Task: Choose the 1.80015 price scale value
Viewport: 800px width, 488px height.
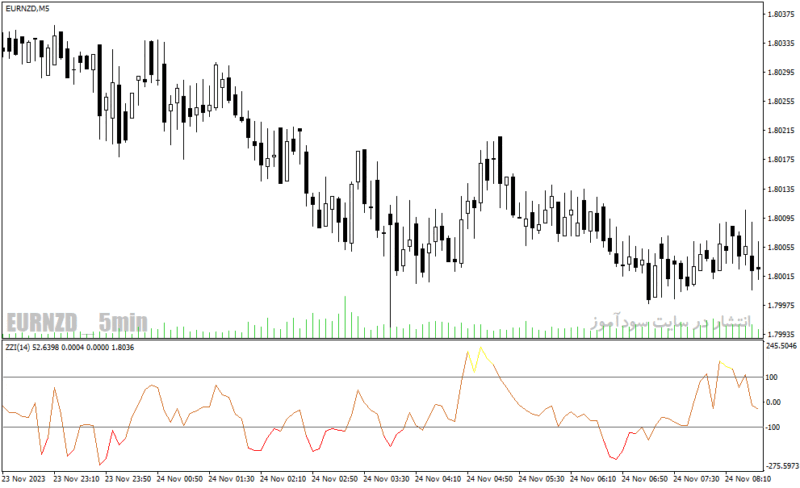Action: pyautogui.click(x=781, y=277)
